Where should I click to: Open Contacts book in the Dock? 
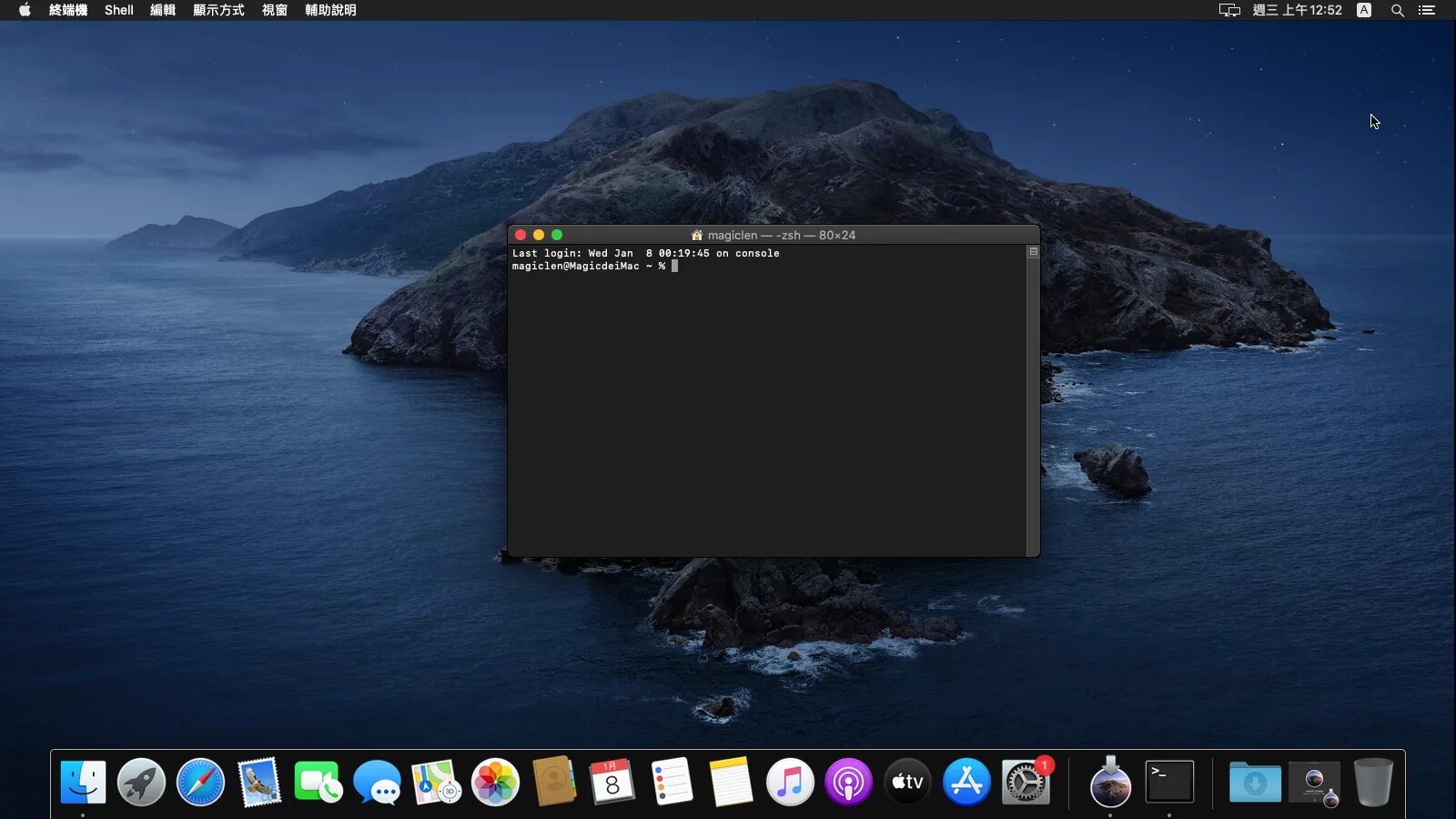tap(554, 783)
